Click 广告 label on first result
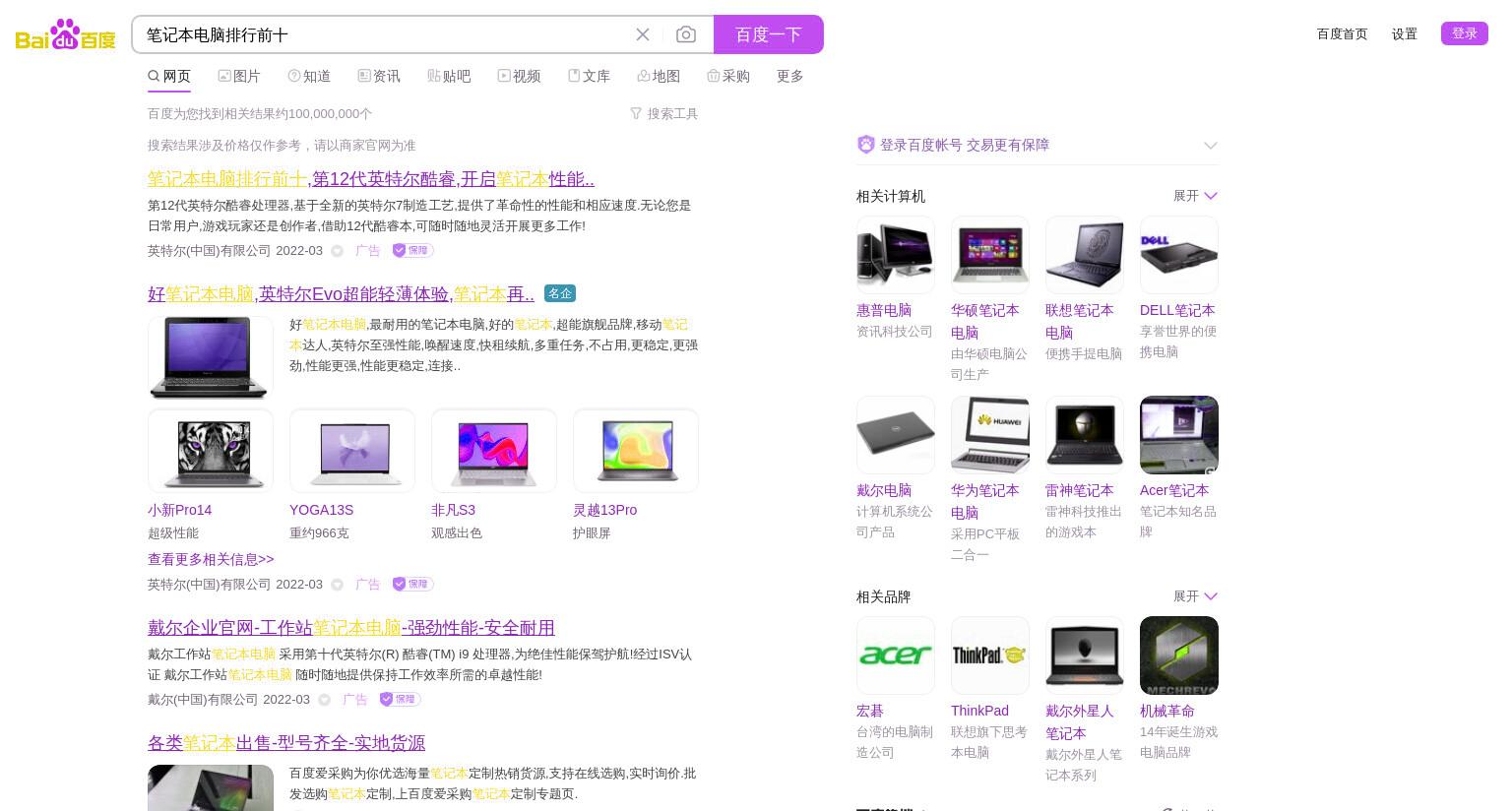Screen dimensions: 1512x811 (367, 251)
